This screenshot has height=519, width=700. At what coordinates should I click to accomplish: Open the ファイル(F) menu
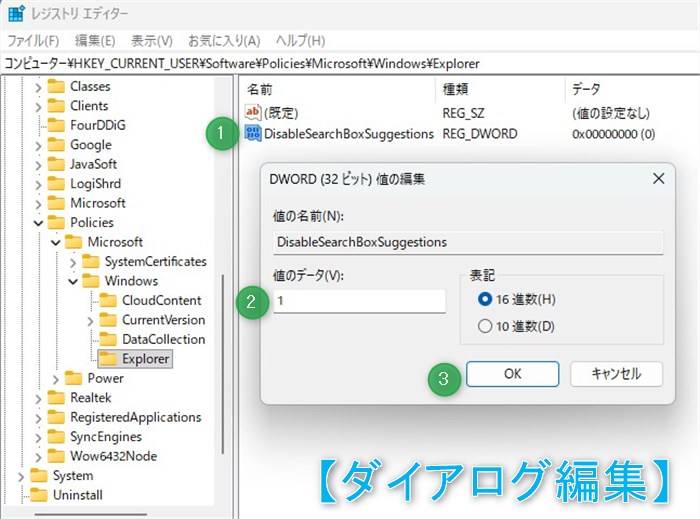click(33, 41)
